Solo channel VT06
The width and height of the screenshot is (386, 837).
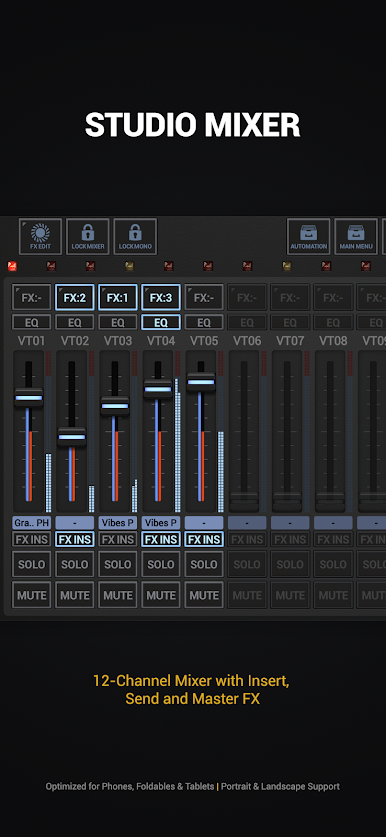point(247,564)
